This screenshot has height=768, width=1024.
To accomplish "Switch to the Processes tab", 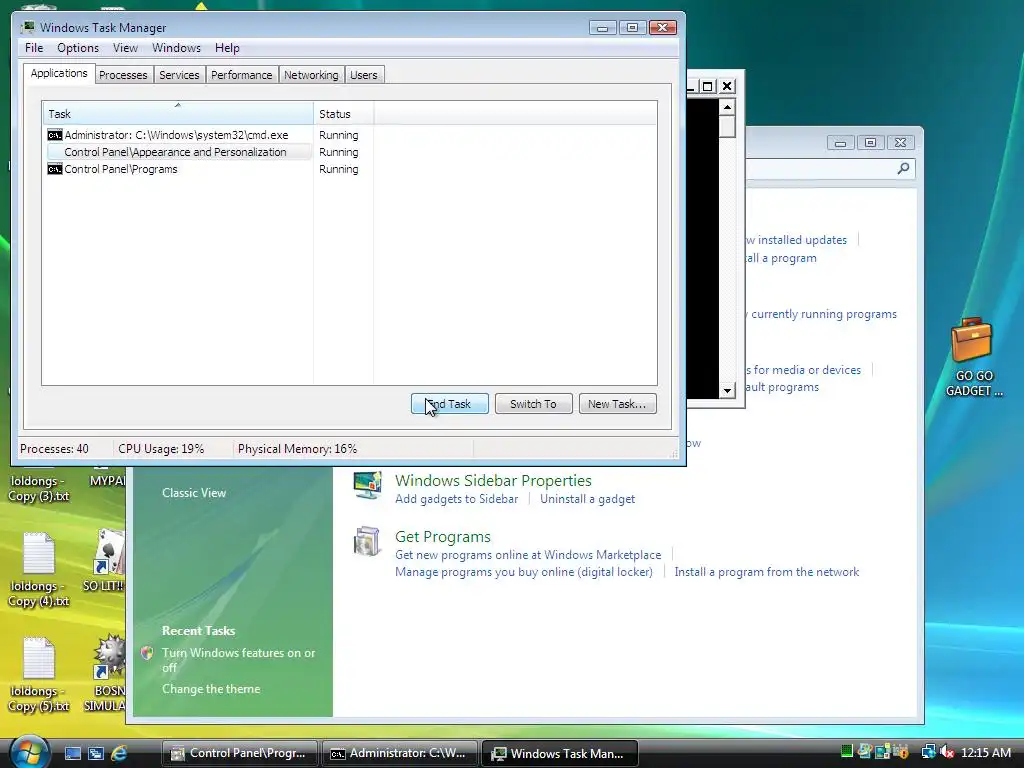I will point(123,75).
